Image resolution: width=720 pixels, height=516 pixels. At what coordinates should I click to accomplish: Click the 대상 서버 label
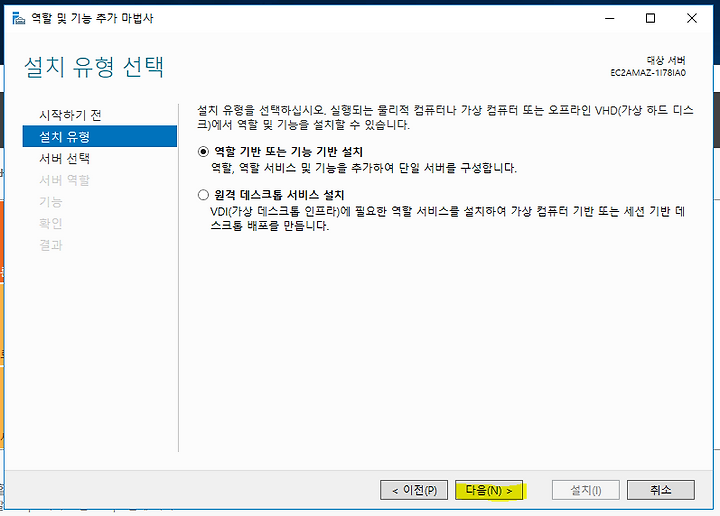tap(666, 61)
